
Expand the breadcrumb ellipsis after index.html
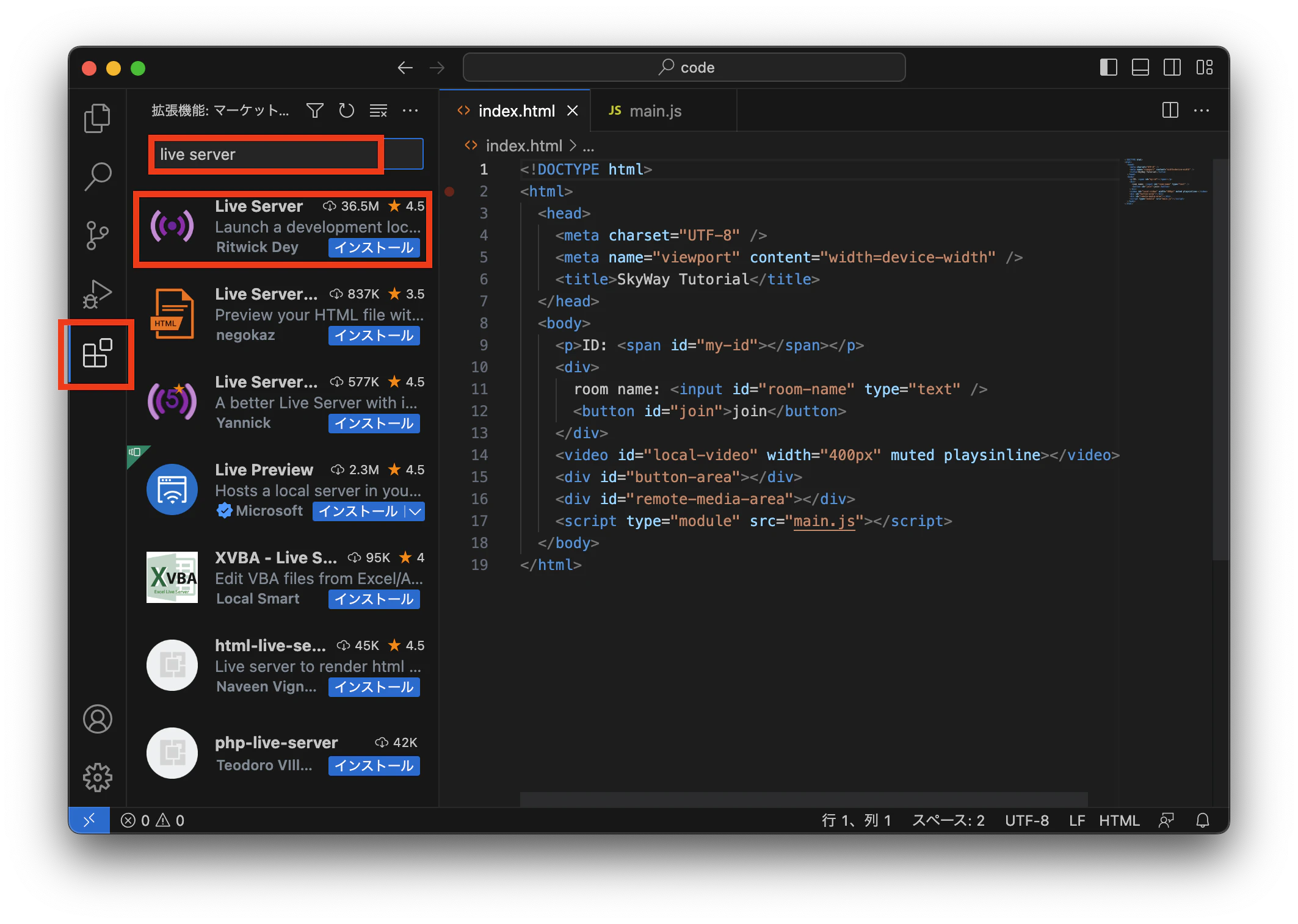pos(588,146)
